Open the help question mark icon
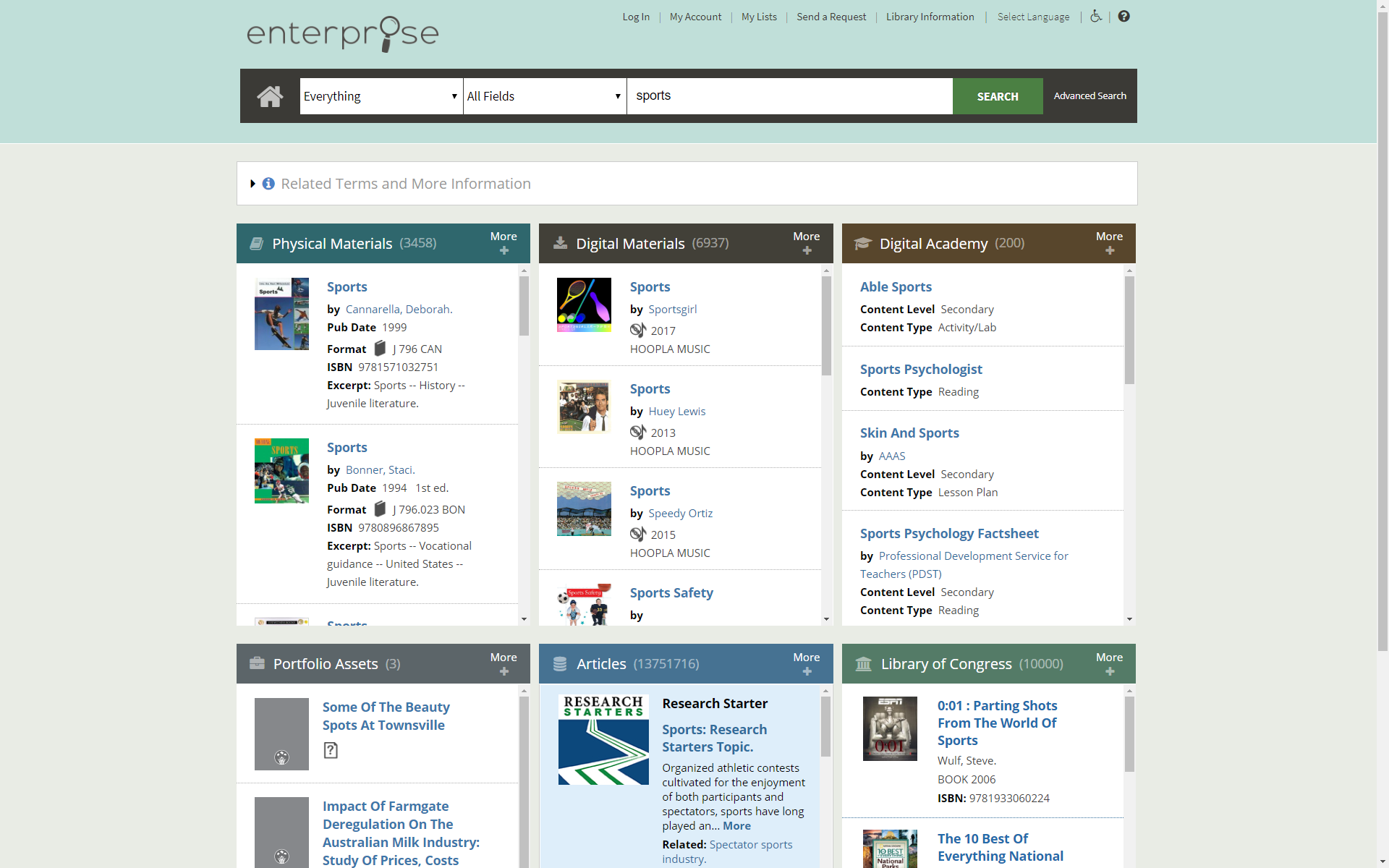 pos(1123,16)
